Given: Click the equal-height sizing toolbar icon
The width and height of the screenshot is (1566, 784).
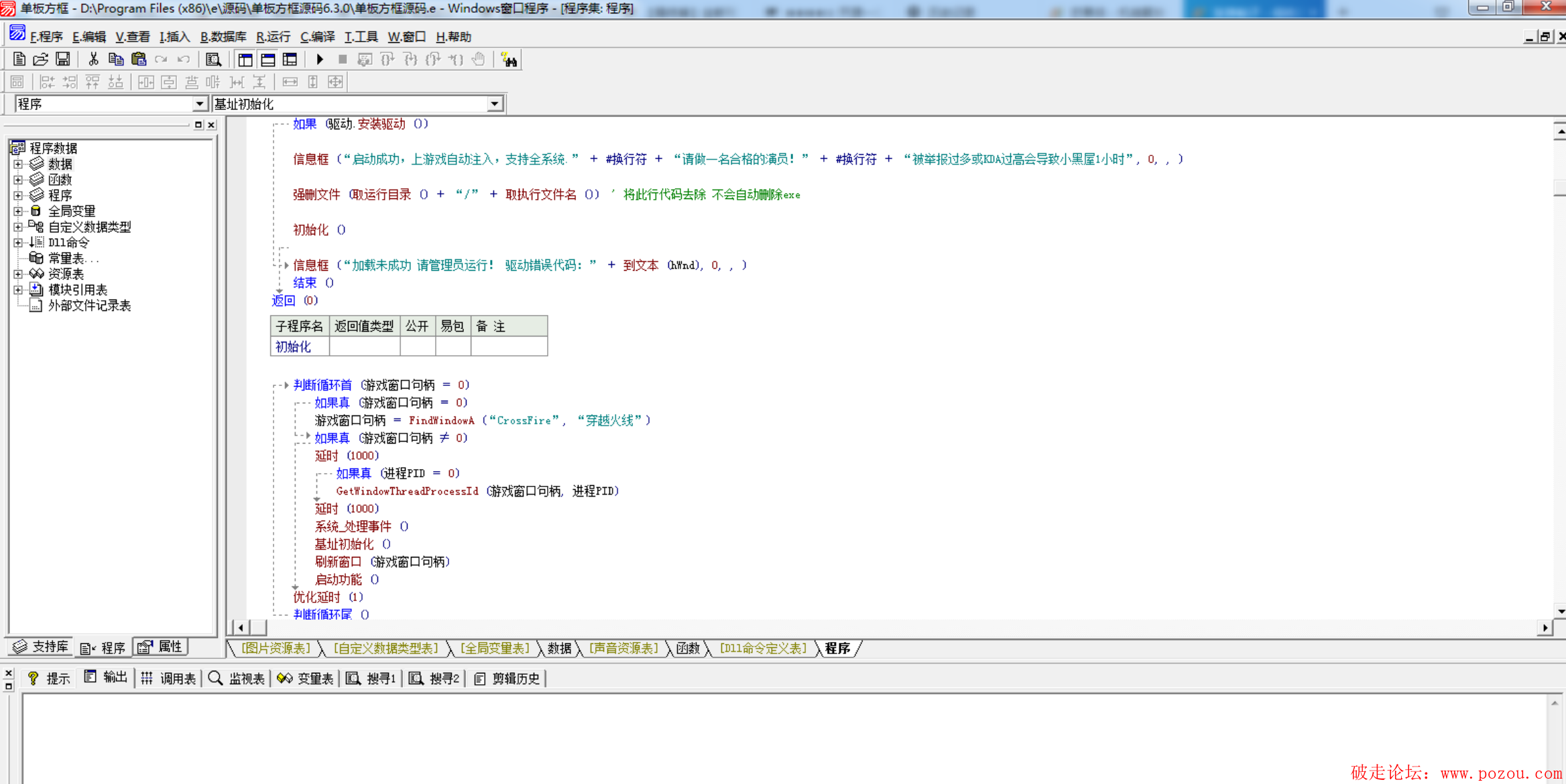Looking at the screenshot, I should pos(312,82).
